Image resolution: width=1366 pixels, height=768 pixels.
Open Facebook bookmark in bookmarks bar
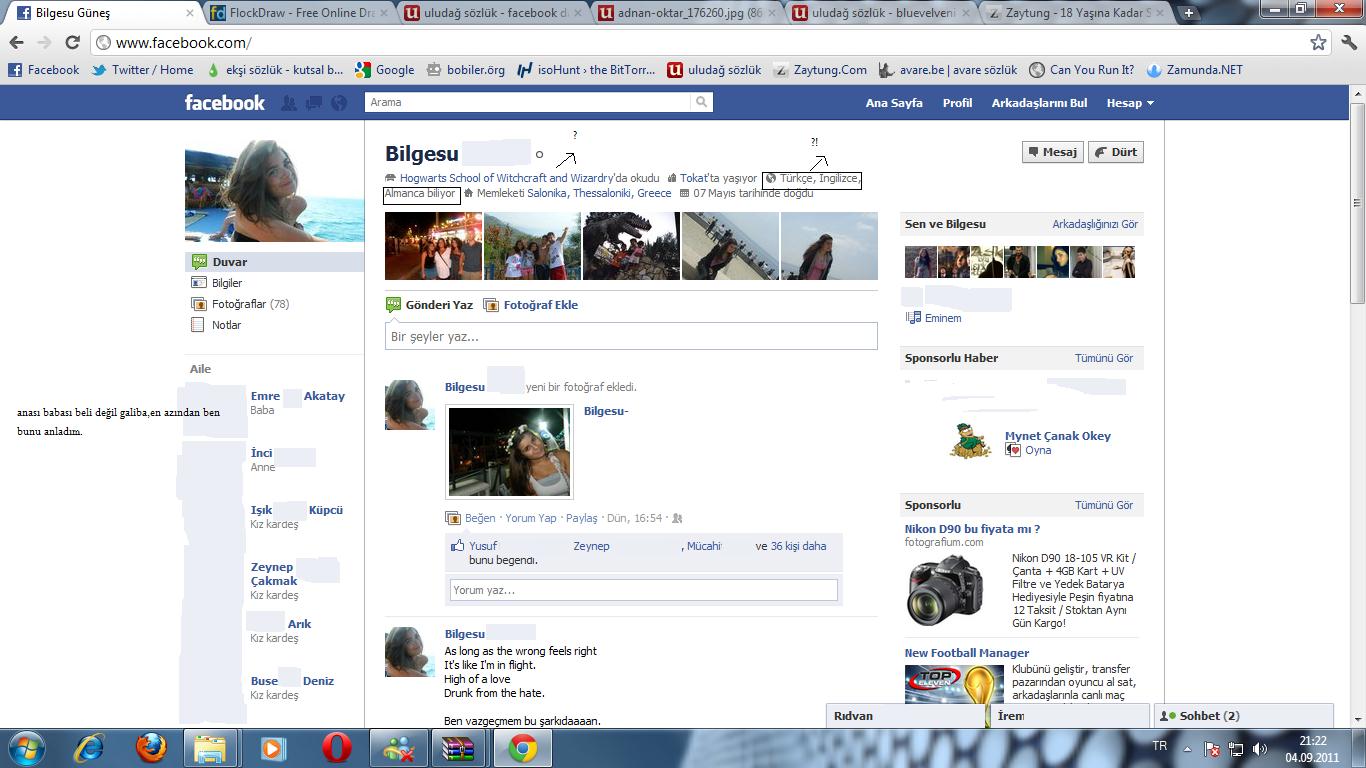(x=44, y=70)
